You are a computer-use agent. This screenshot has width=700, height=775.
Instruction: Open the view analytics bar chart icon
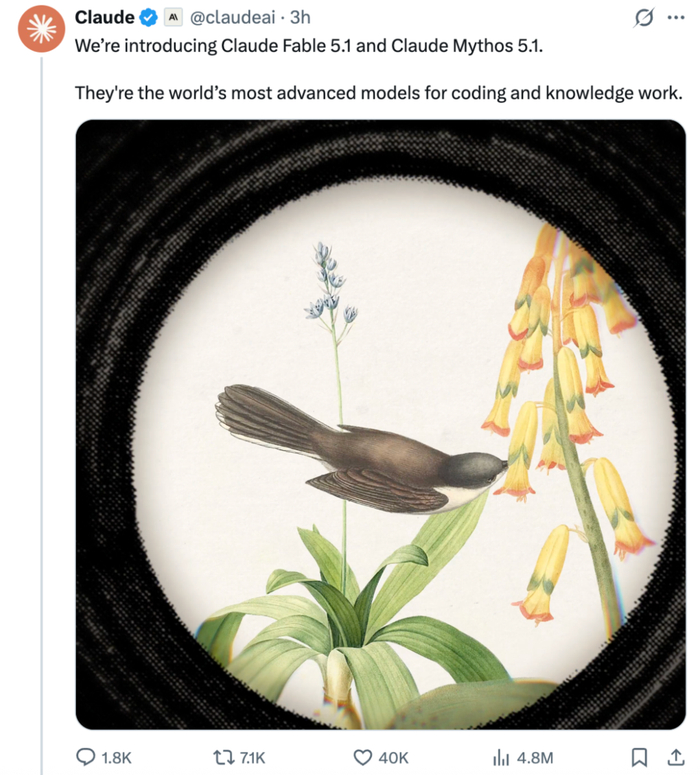[x=501, y=757]
